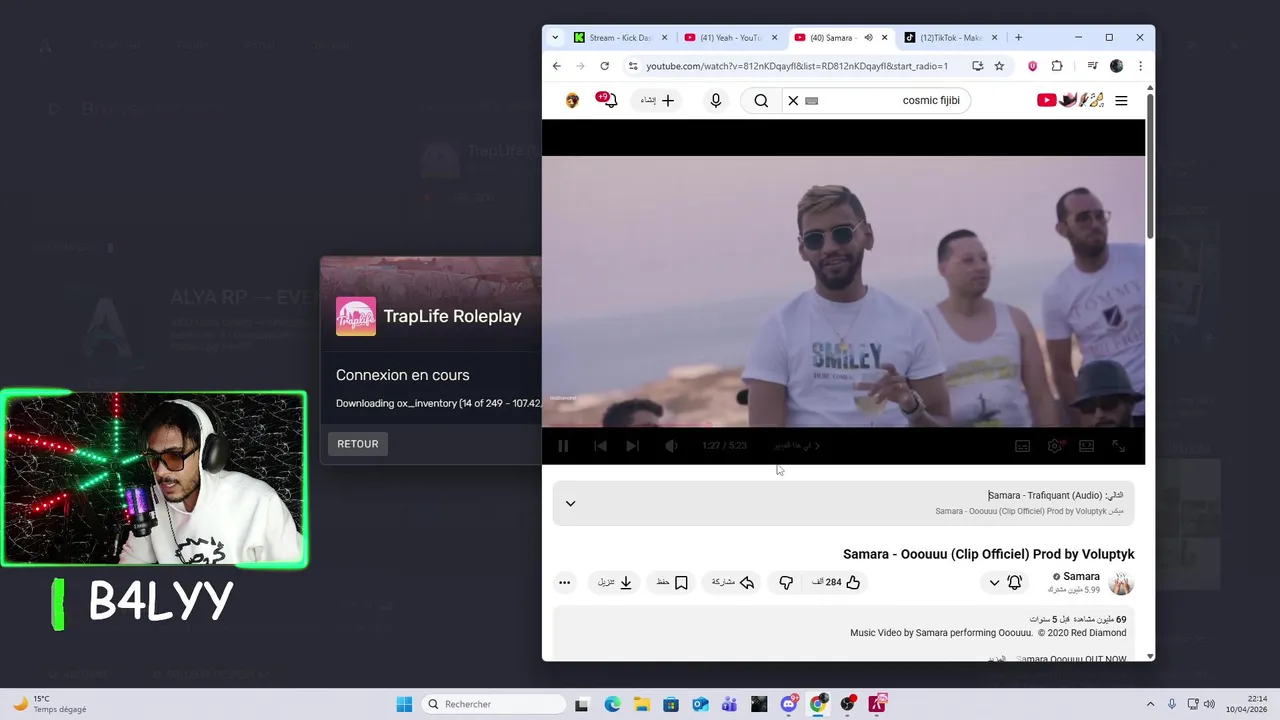Switch the player to theater mode
The image size is (1280, 720).
(x=1086, y=446)
